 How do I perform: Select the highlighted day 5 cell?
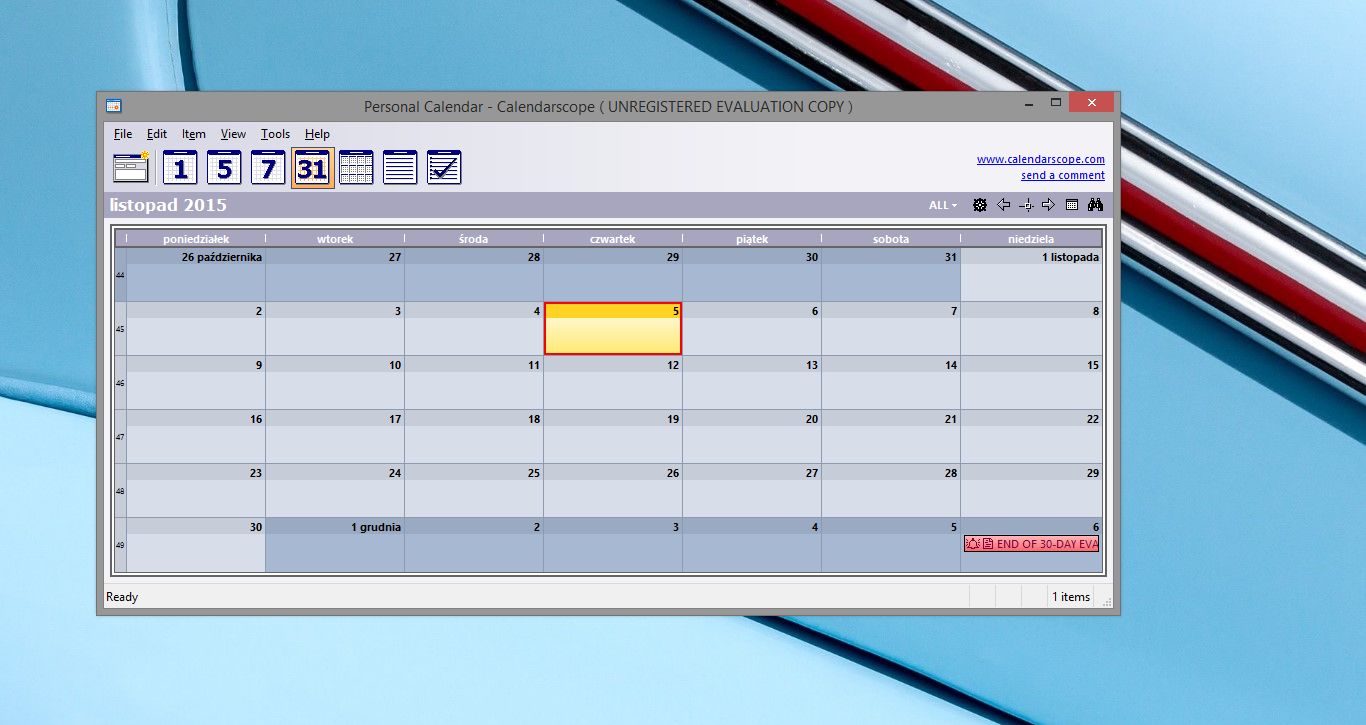coord(613,329)
